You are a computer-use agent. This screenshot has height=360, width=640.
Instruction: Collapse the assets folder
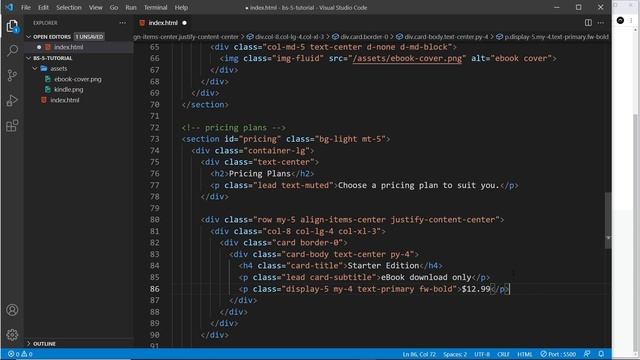click(59, 69)
